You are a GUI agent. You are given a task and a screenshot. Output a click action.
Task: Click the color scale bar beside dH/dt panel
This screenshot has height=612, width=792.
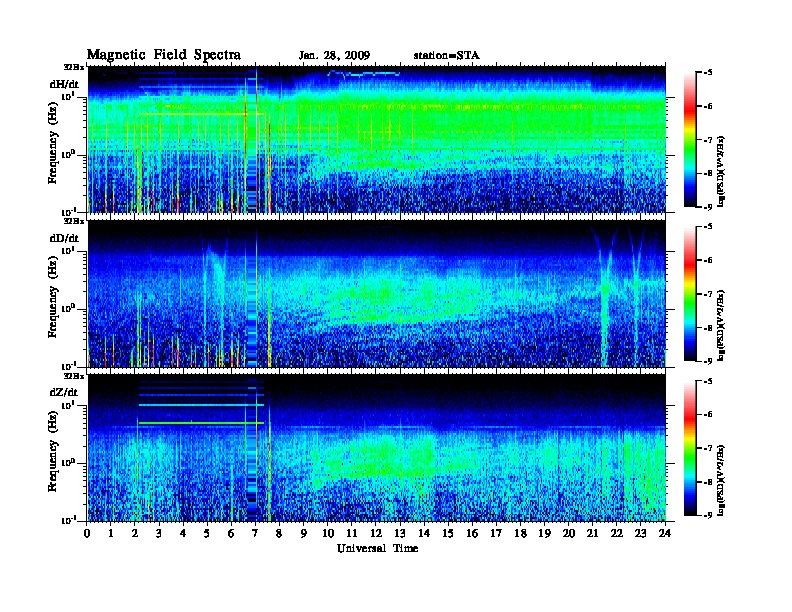pos(690,139)
